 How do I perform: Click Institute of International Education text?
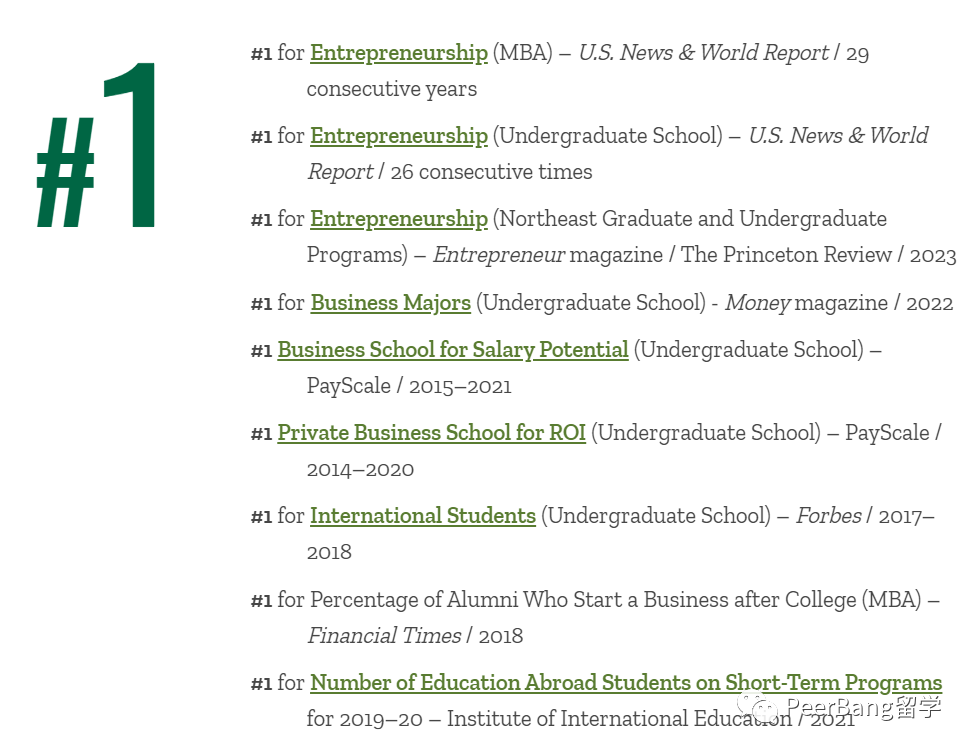coord(618,719)
